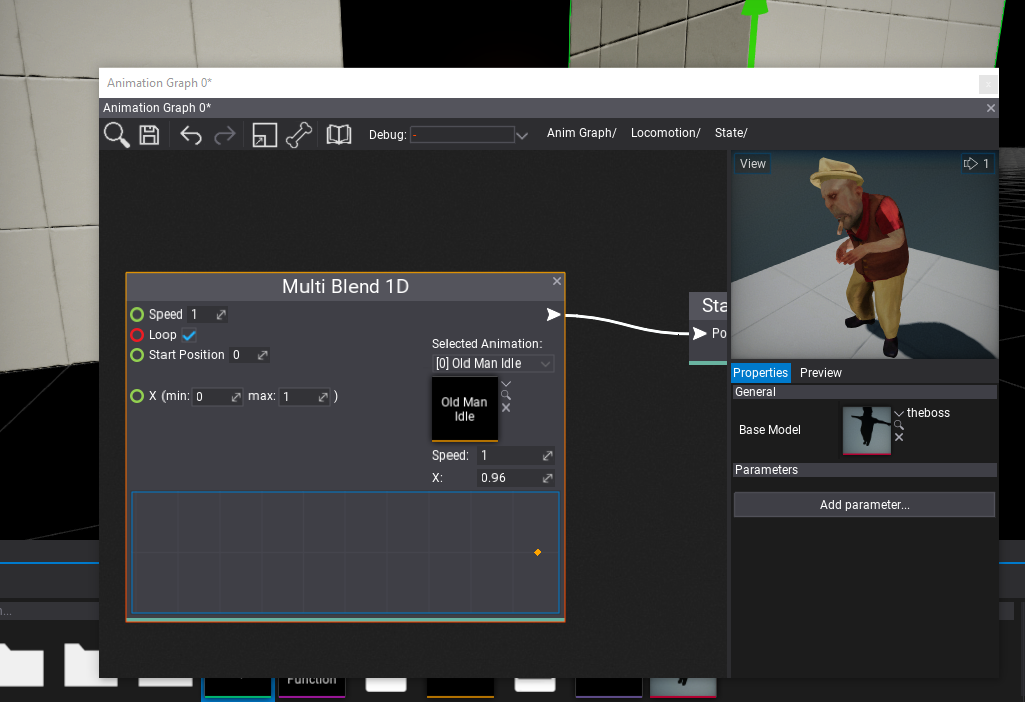Close the Multi Blend 1D node
The width and height of the screenshot is (1025, 702).
tap(557, 281)
